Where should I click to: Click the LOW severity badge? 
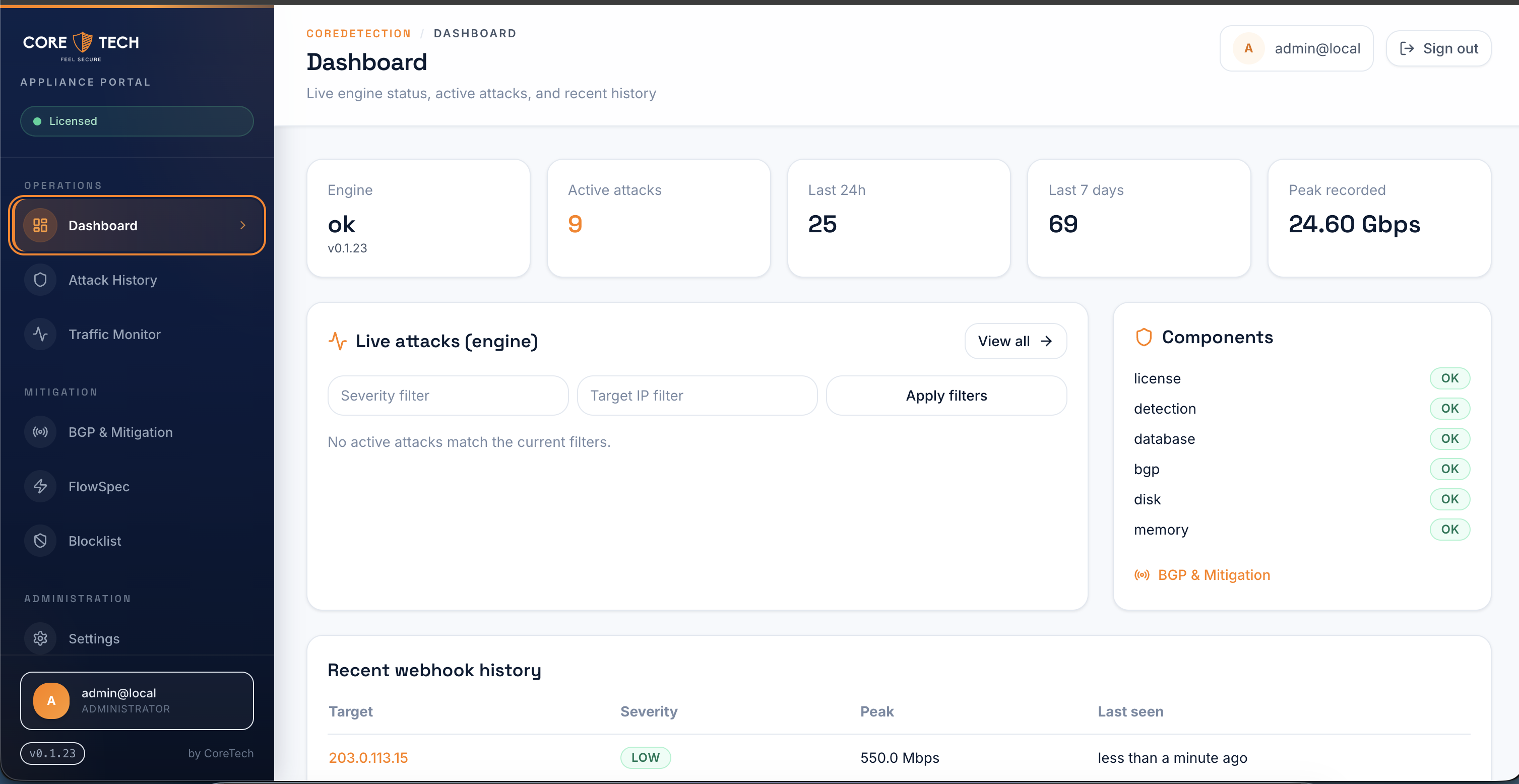coord(645,757)
